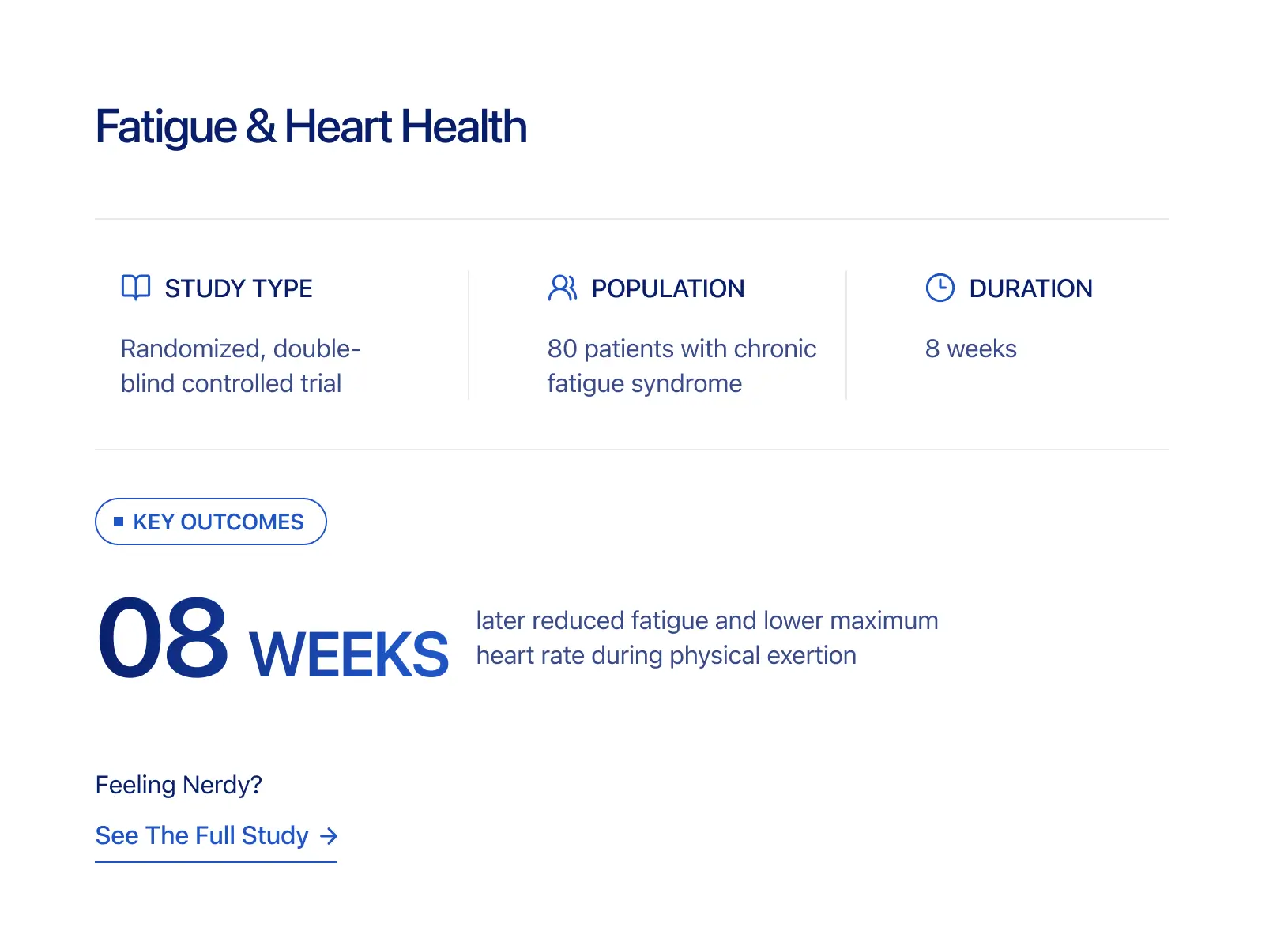This screenshot has width=1288, height=942.
Task: Click the DURATION label
Action: (x=1030, y=288)
